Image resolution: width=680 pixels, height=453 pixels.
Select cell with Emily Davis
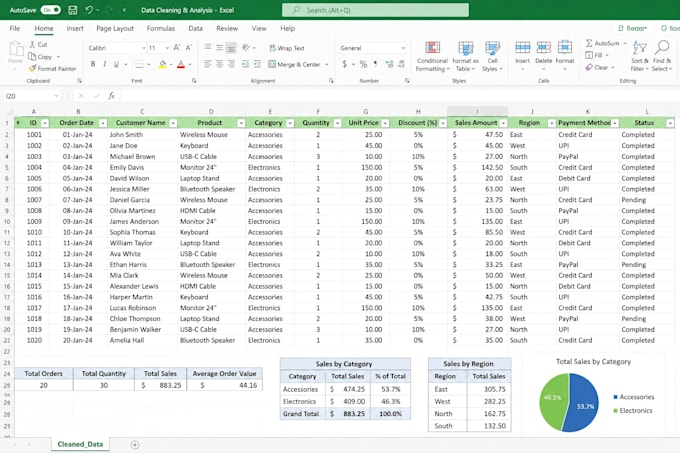tap(142, 167)
